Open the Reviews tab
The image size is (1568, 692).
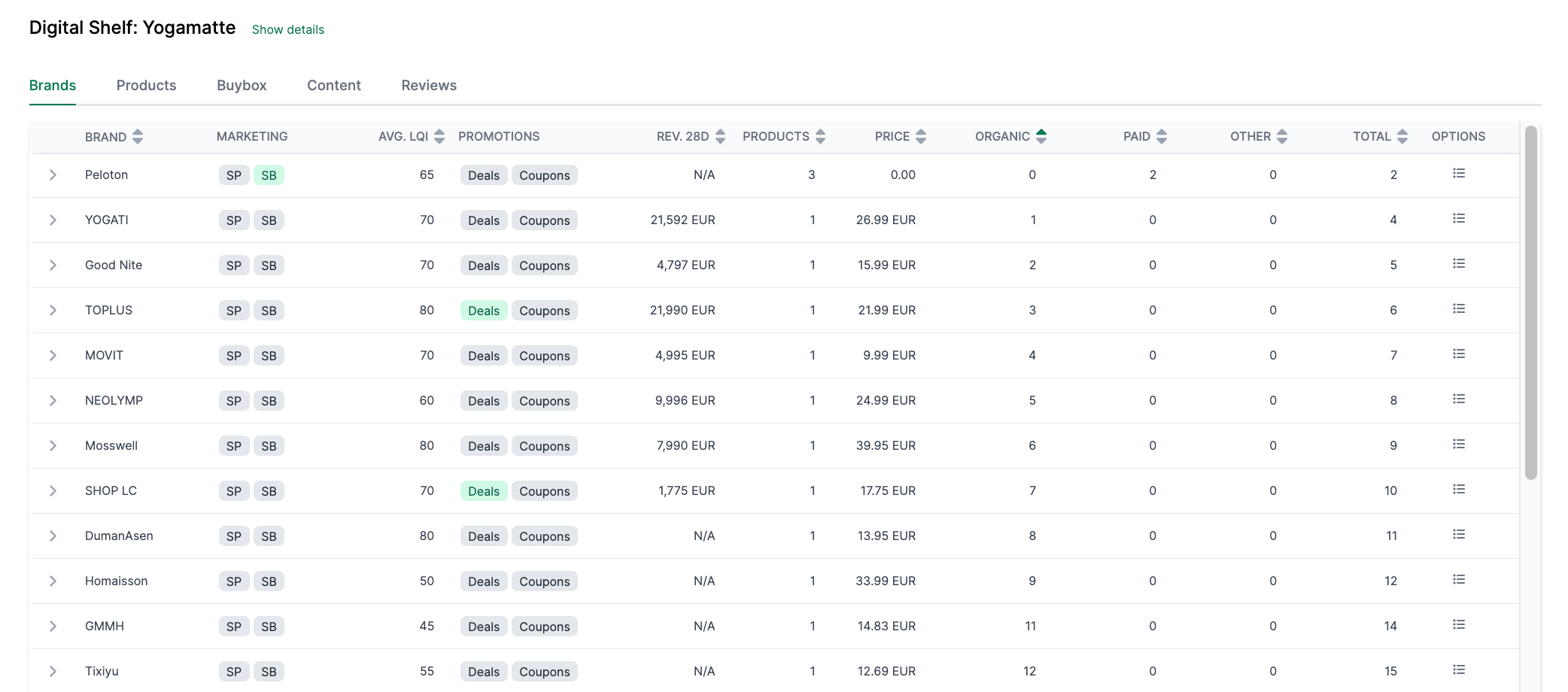point(429,85)
